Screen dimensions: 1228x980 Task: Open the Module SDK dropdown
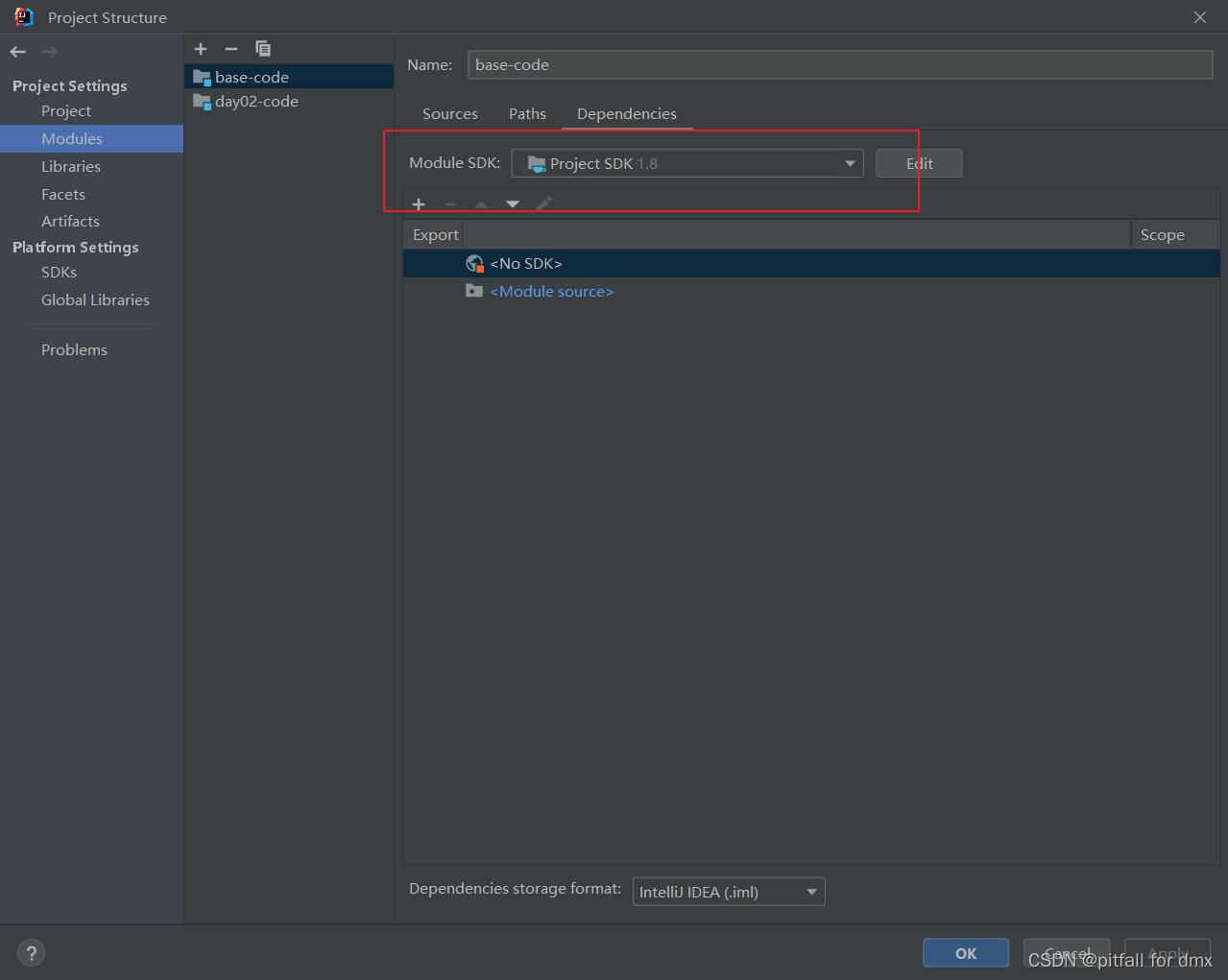(687, 163)
